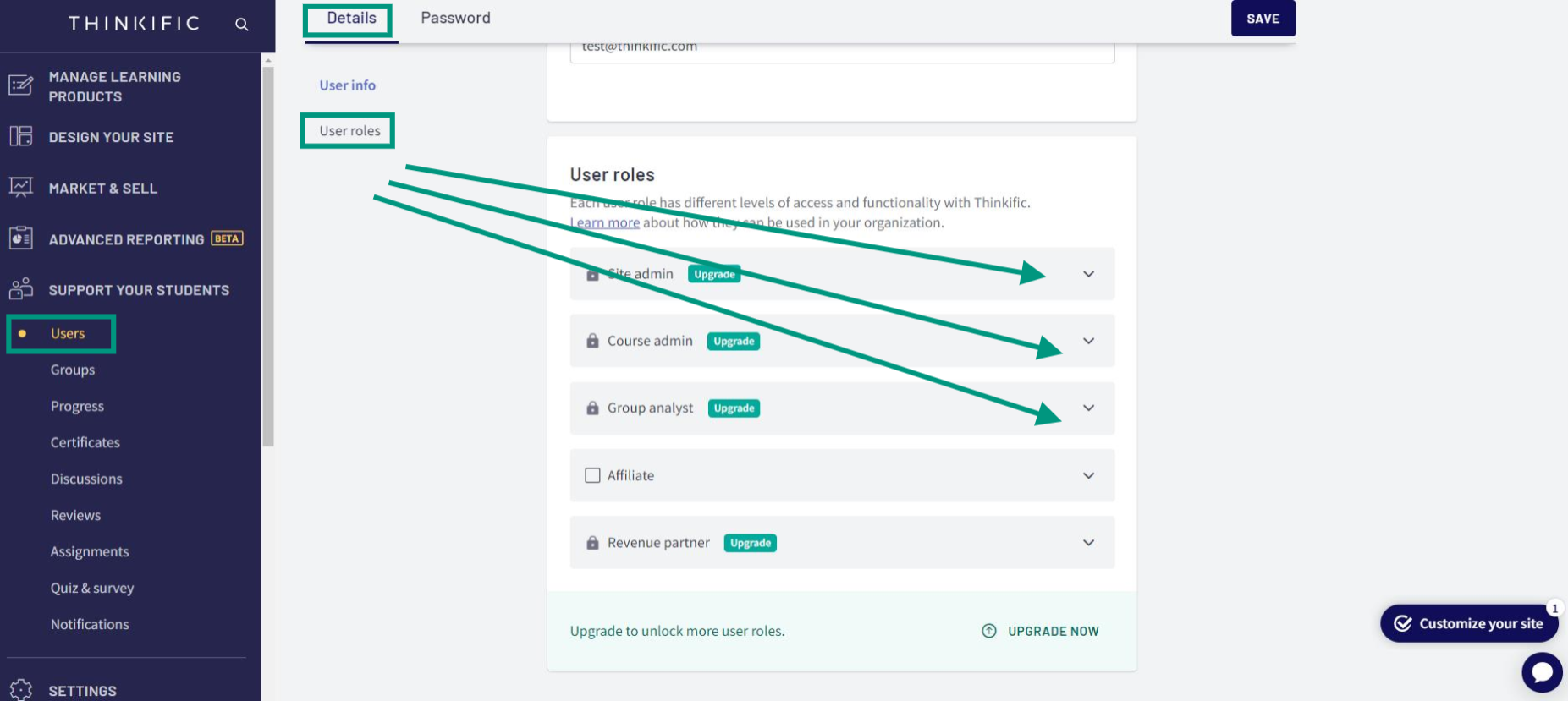The image size is (1568, 701).
Task: Open Manage Learning Products icon
Action: point(20,85)
